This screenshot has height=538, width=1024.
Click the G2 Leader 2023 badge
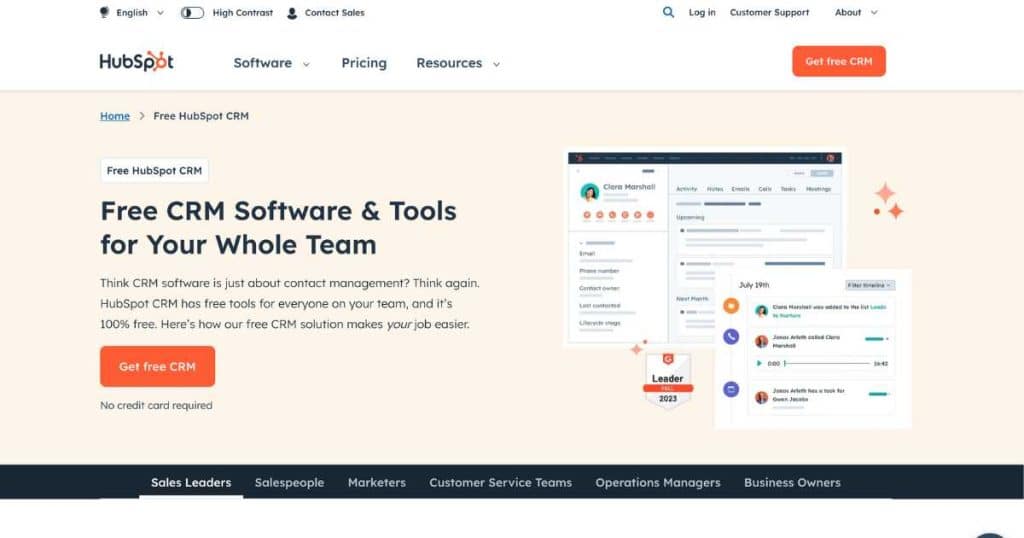click(x=667, y=380)
